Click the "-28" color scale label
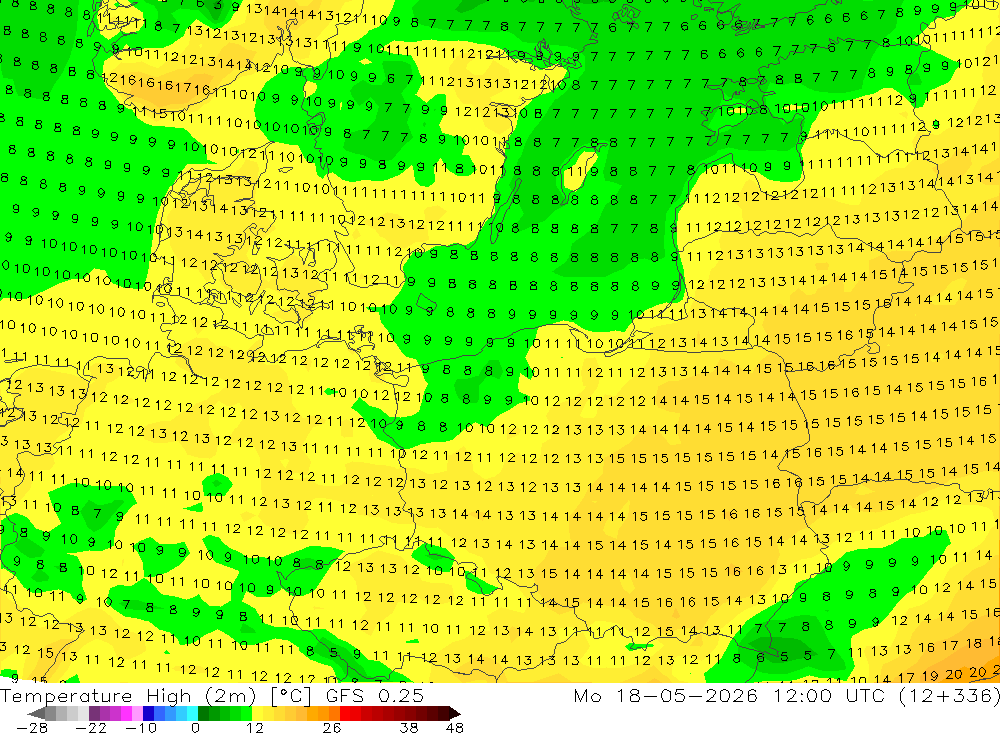Viewport: 1000px width, 733px height. [31, 727]
